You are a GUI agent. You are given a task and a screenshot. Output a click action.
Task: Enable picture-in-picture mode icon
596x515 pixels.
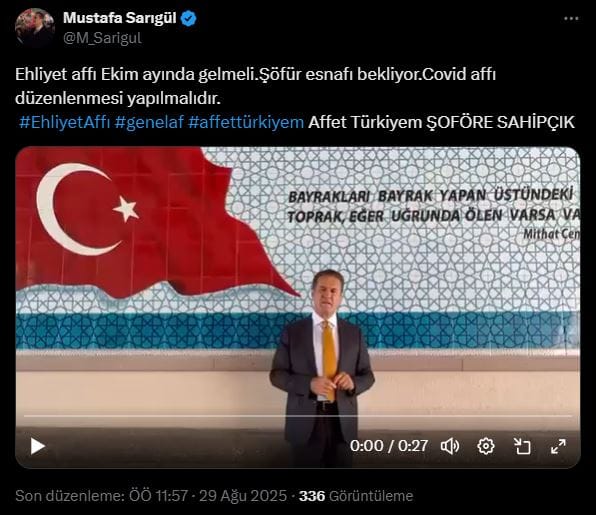522,446
